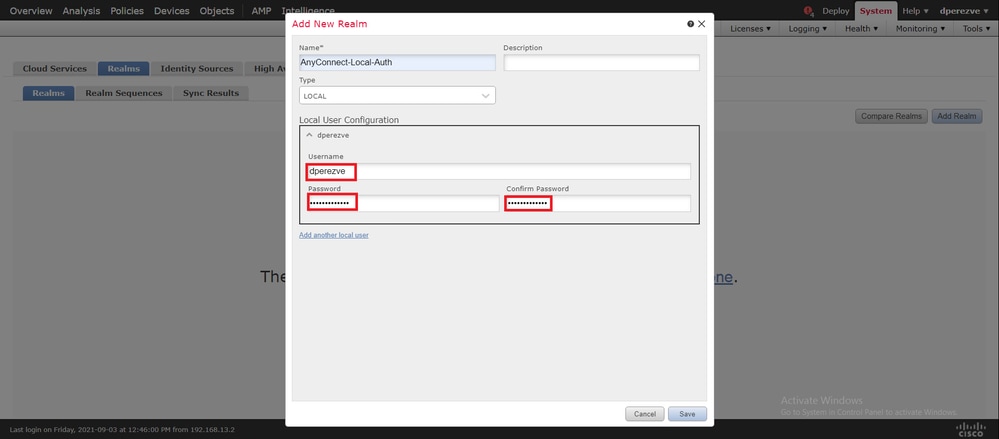Click the Cancel button

point(645,414)
